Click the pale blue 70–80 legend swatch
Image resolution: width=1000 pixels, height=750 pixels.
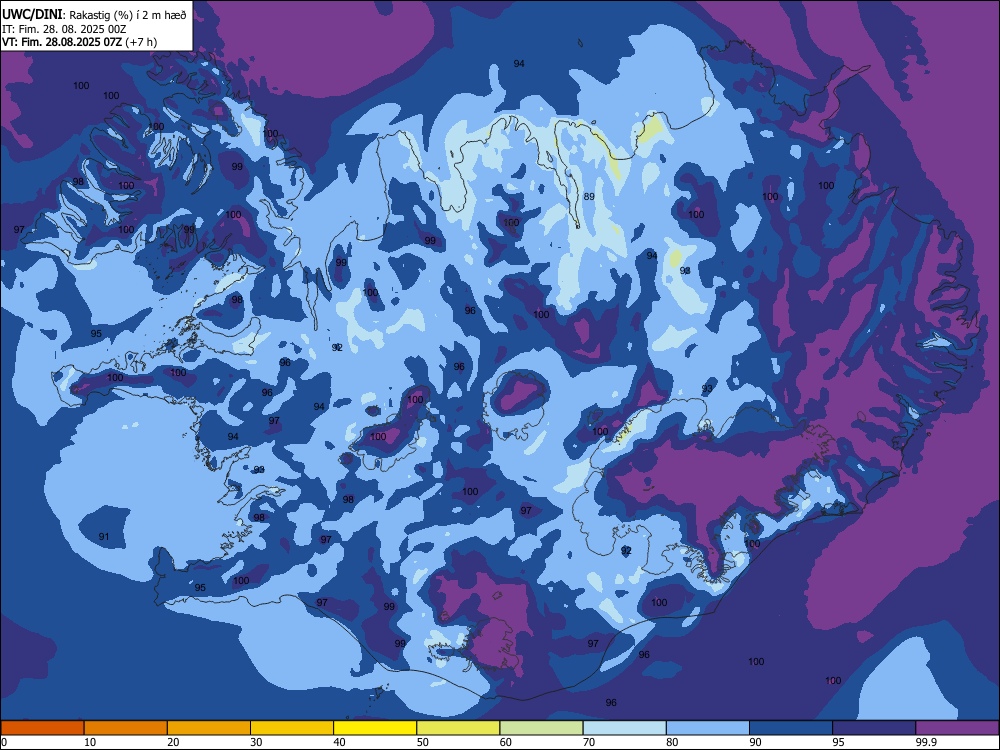pos(624,728)
